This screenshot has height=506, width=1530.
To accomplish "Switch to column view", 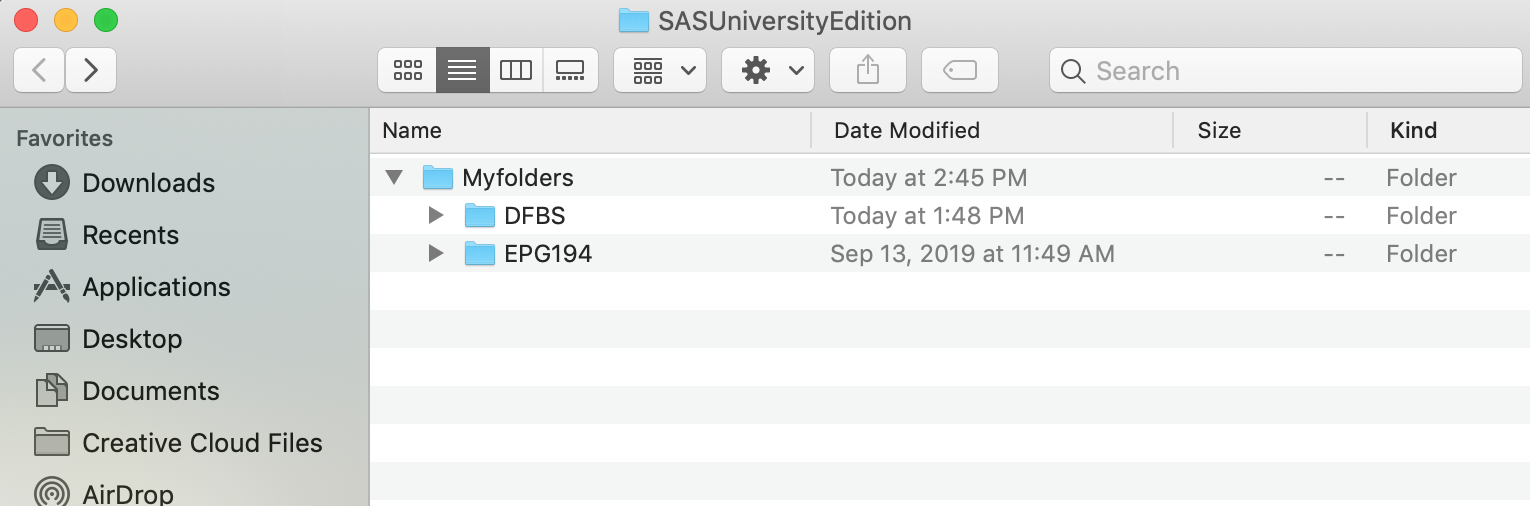I will 516,70.
